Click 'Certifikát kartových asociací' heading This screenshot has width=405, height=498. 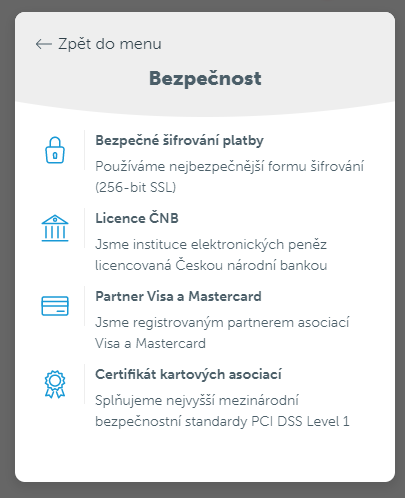tap(188, 374)
